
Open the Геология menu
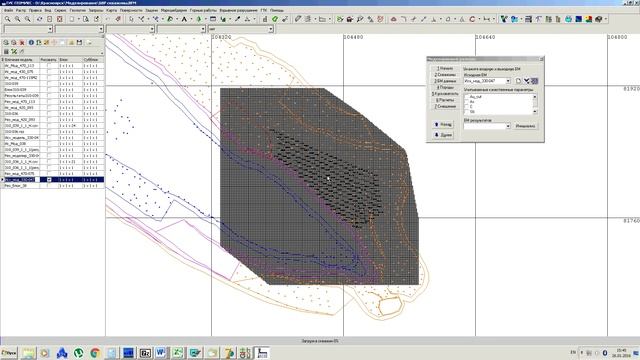(x=78, y=10)
